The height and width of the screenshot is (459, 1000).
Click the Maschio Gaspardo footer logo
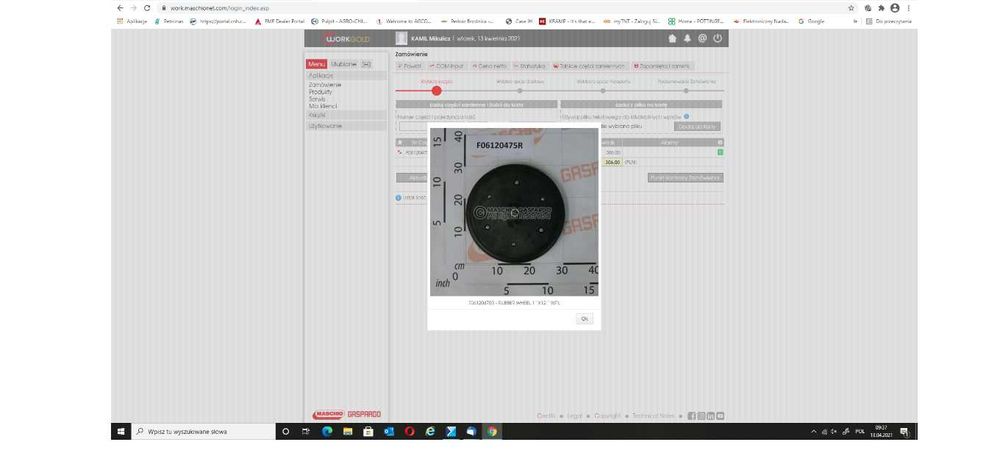(x=346, y=414)
